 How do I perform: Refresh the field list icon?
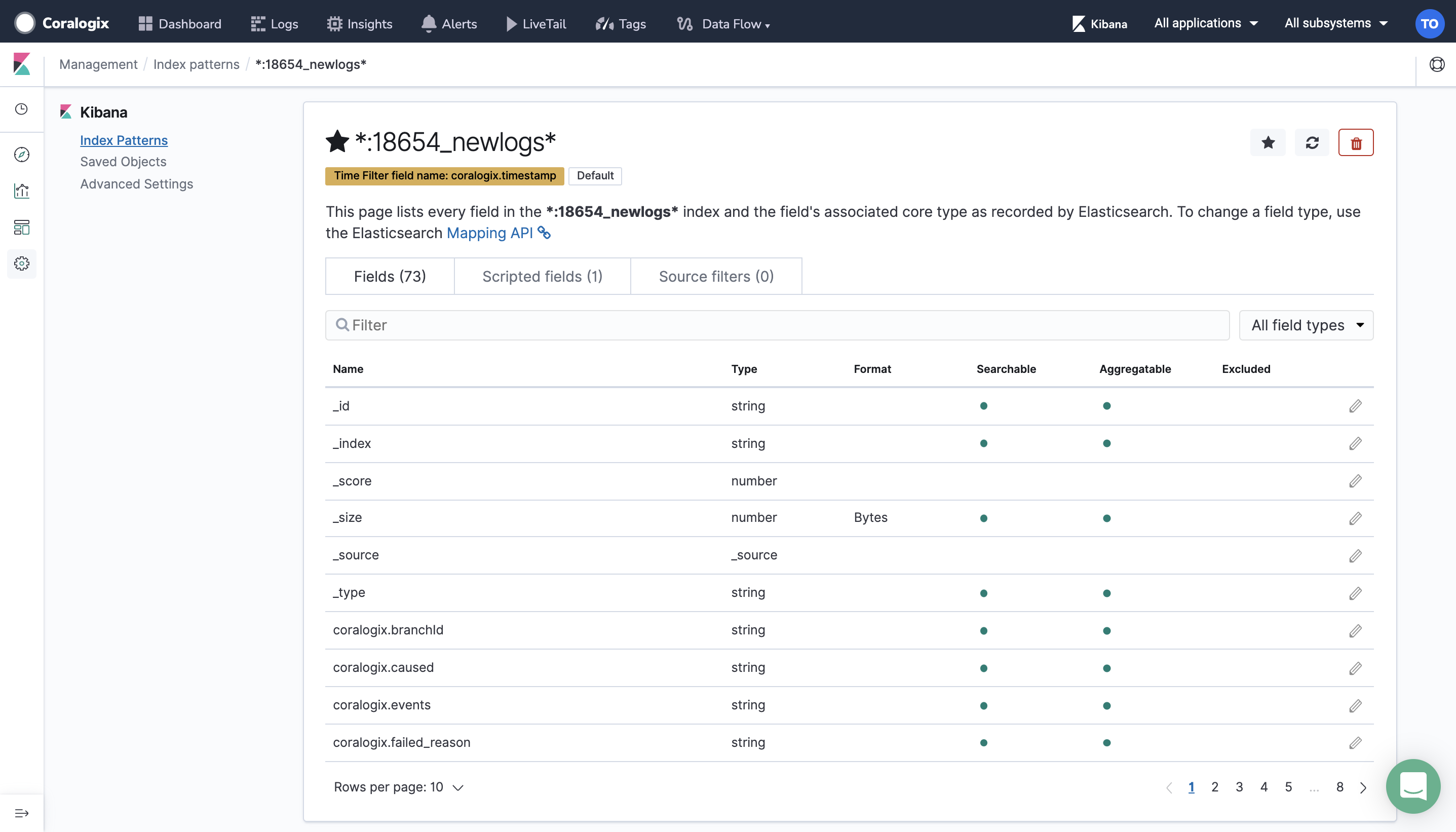pos(1312,142)
